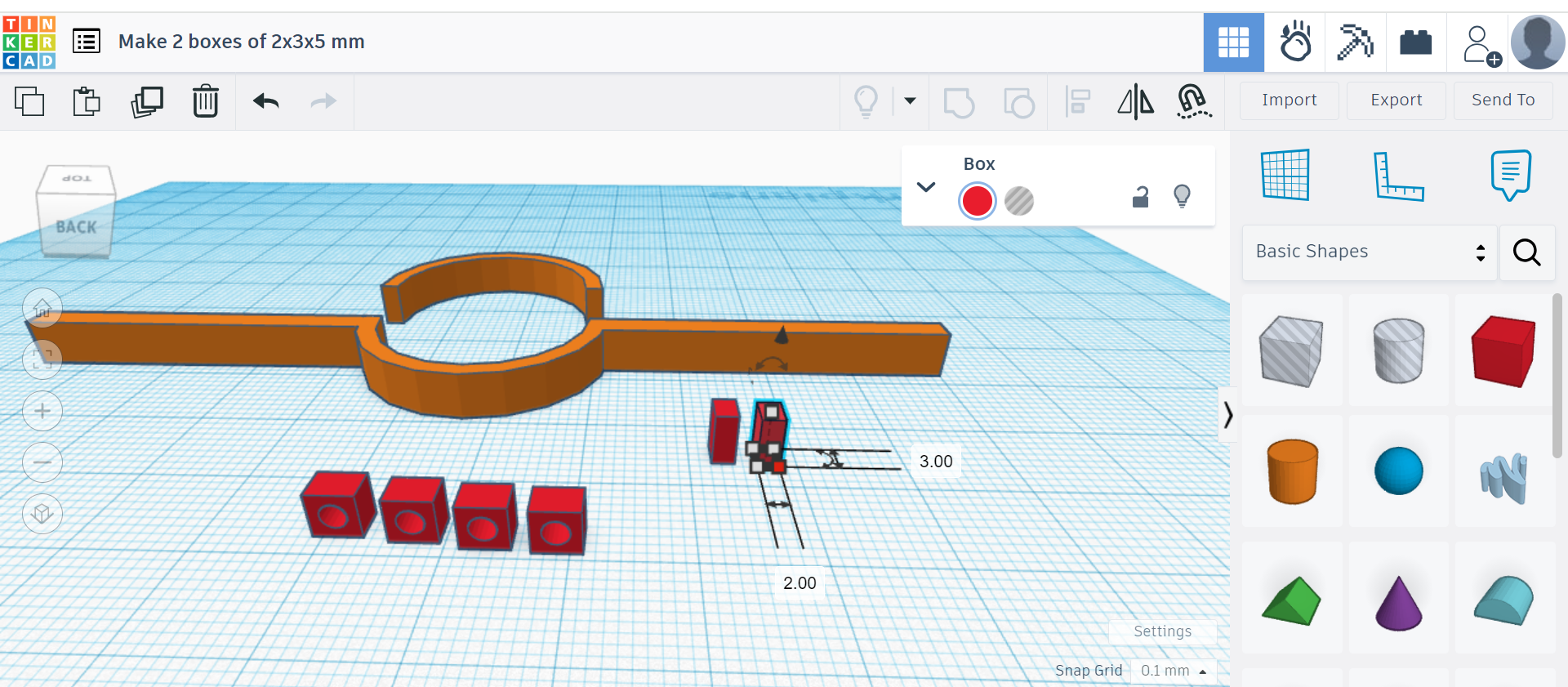1568x687 pixels.
Task: Redo the last undone action
Action: [x=324, y=101]
